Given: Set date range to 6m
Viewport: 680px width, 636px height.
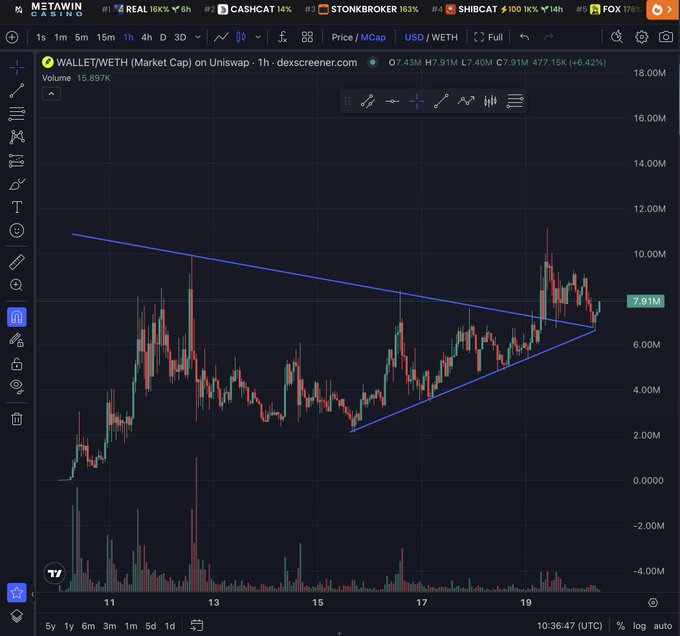Looking at the screenshot, I should (88, 626).
